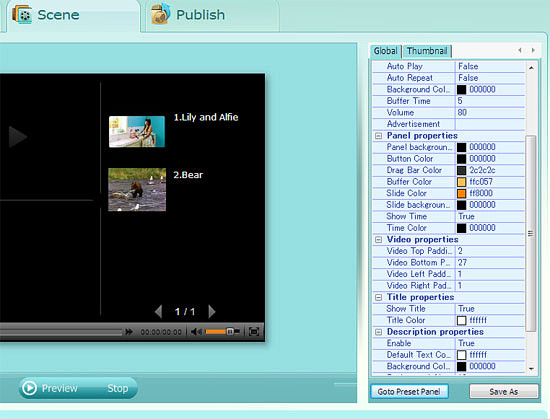
Task: Go to previous playlist page arrow
Action: (159, 311)
